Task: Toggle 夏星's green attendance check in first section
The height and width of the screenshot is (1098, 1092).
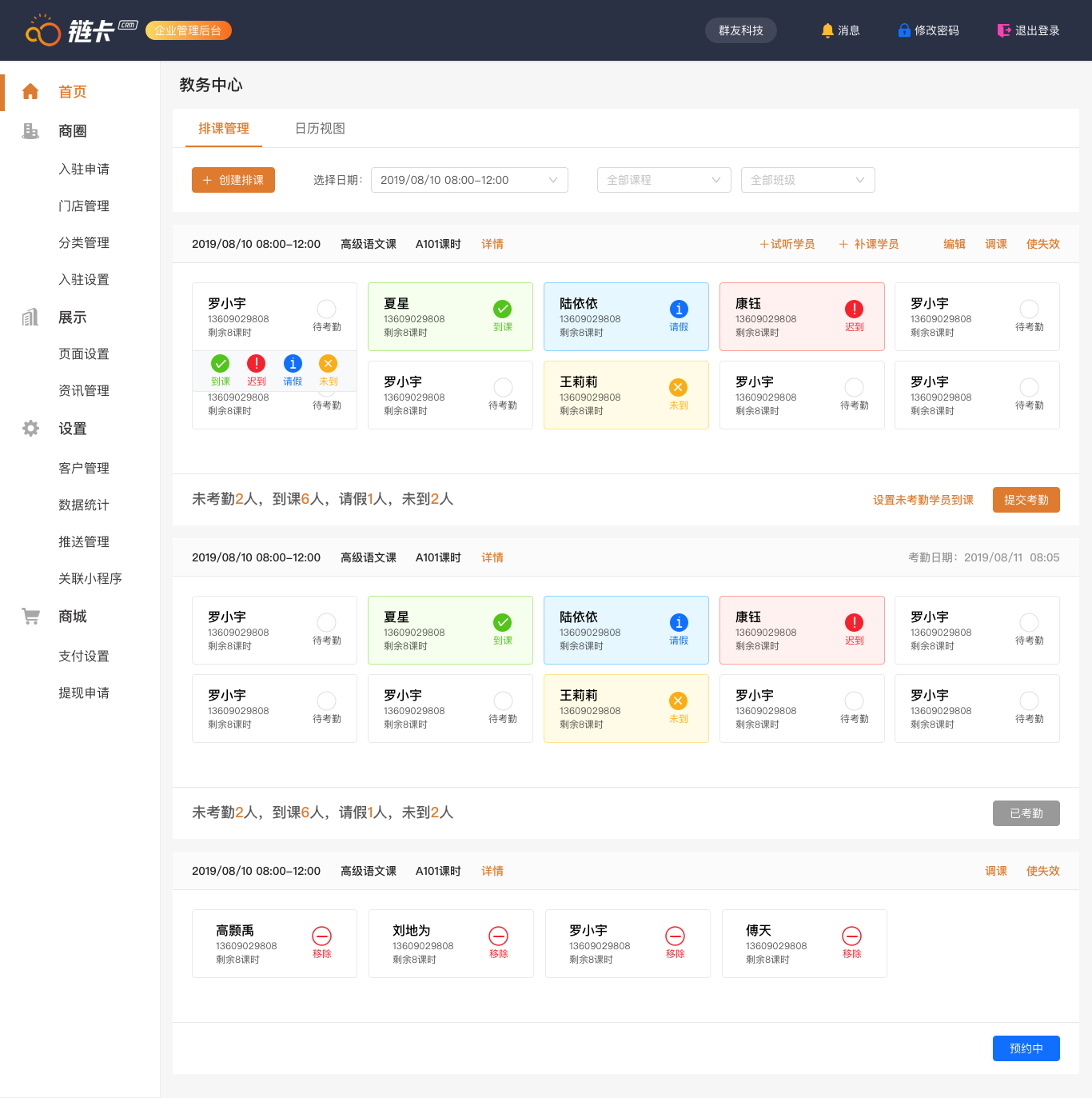Action: point(502,309)
